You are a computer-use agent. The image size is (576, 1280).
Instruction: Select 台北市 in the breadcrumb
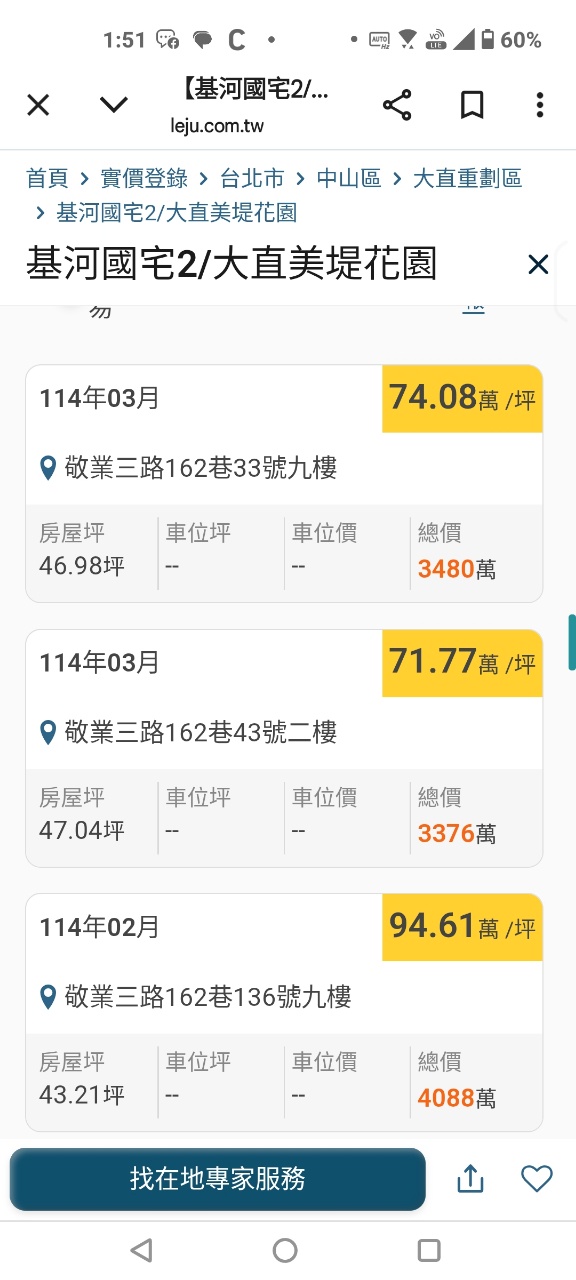252,179
